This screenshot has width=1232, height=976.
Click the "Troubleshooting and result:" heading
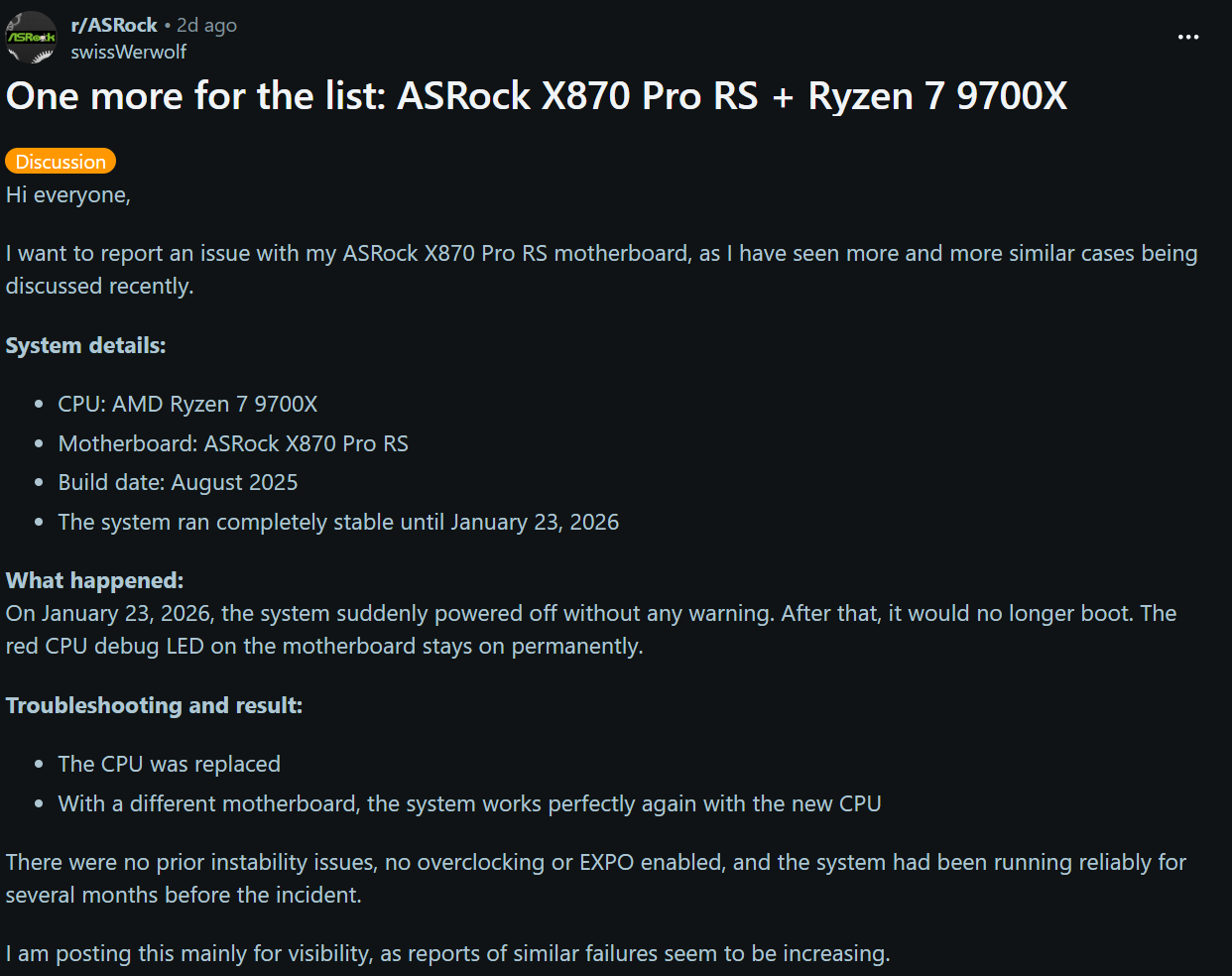(154, 705)
